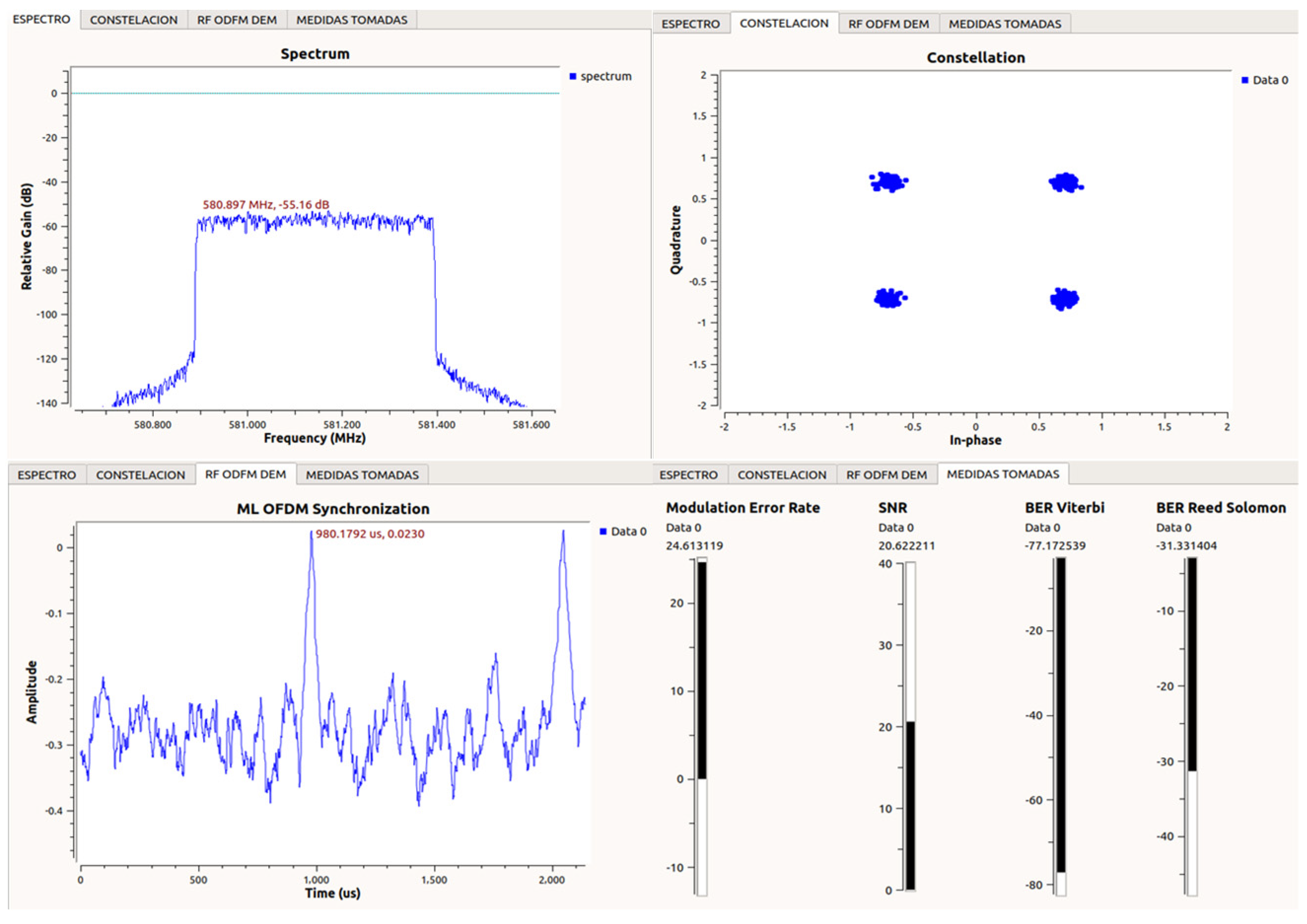Open the bottom-left MEDIDAS TOMADAS tab
1307x924 pixels.
click(362, 475)
